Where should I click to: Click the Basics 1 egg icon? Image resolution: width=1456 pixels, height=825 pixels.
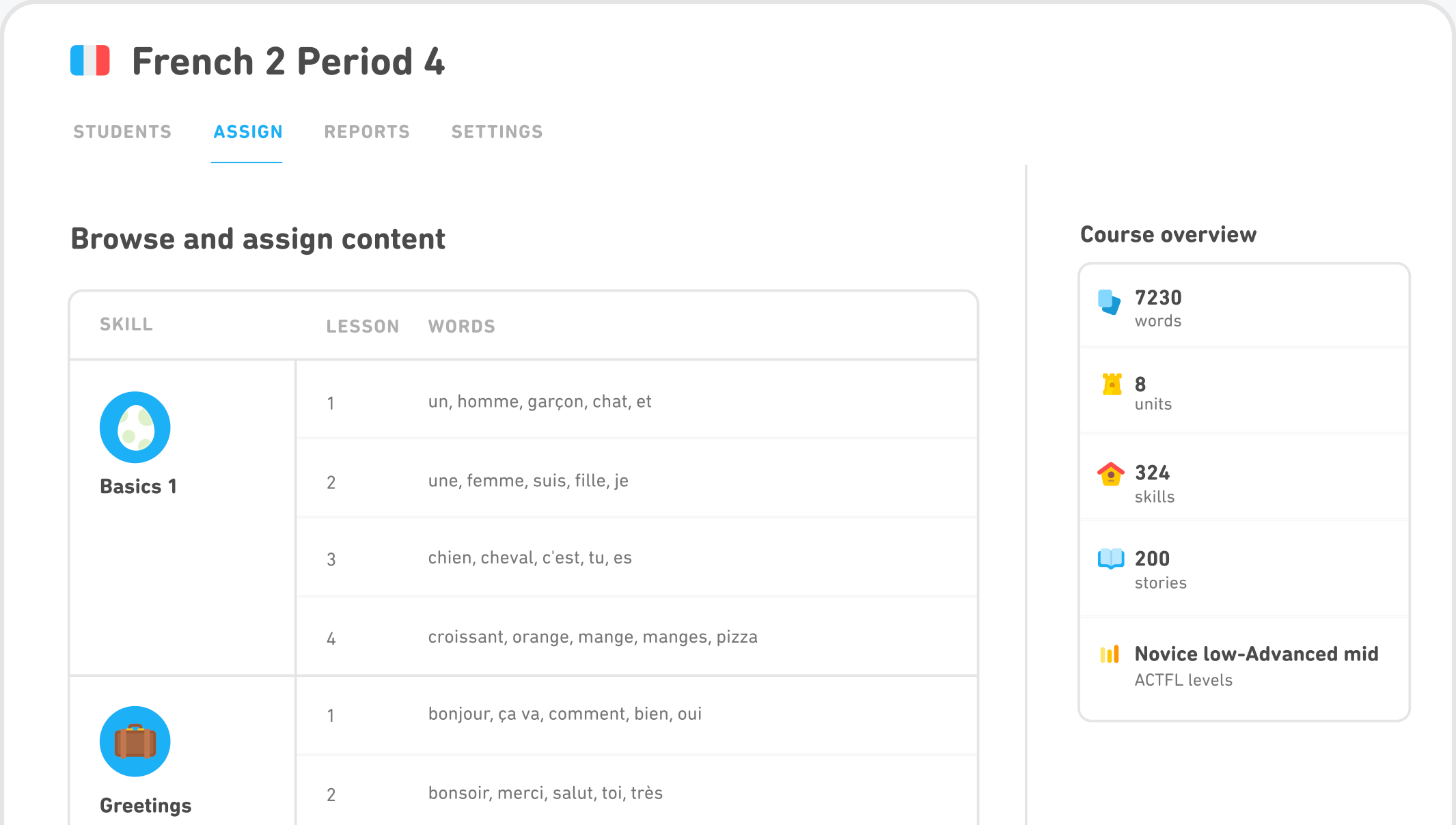(x=135, y=428)
